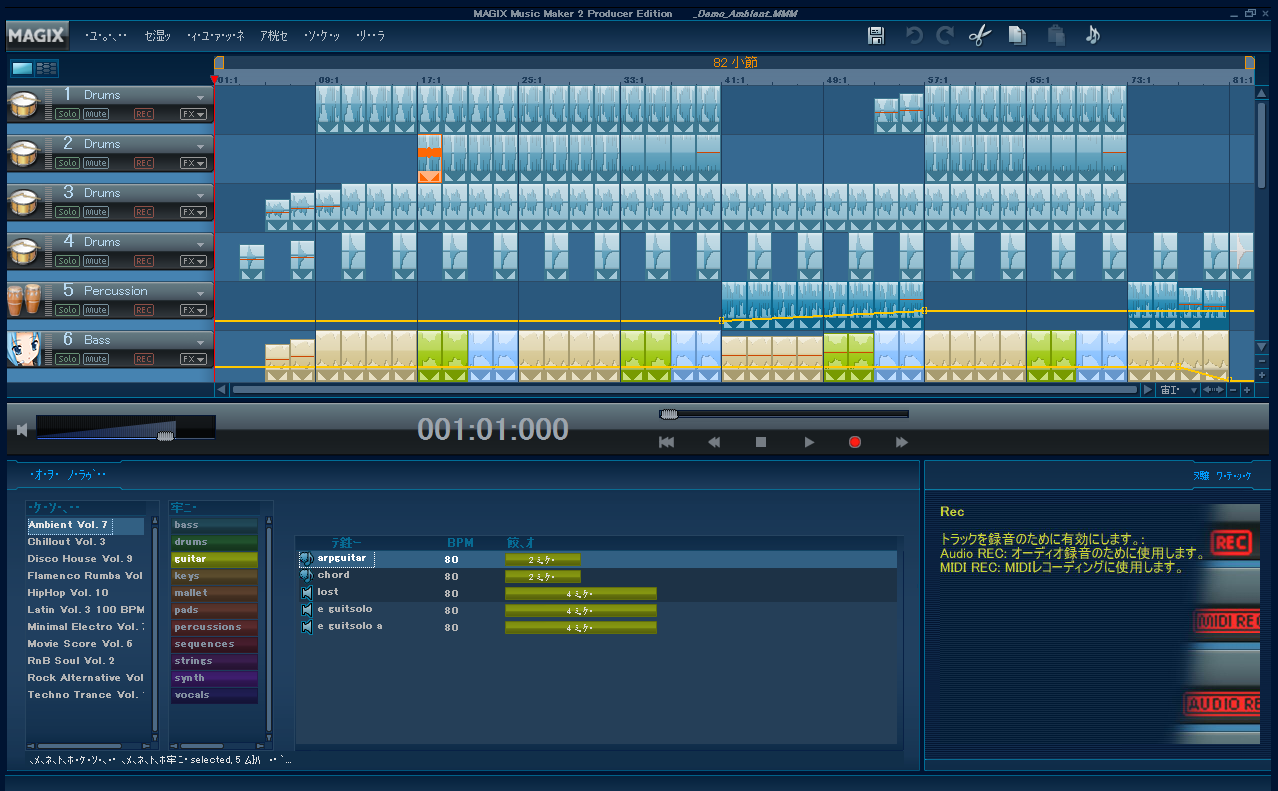This screenshot has height=791, width=1278.
Task: Start playback with the play button
Action: [809, 442]
